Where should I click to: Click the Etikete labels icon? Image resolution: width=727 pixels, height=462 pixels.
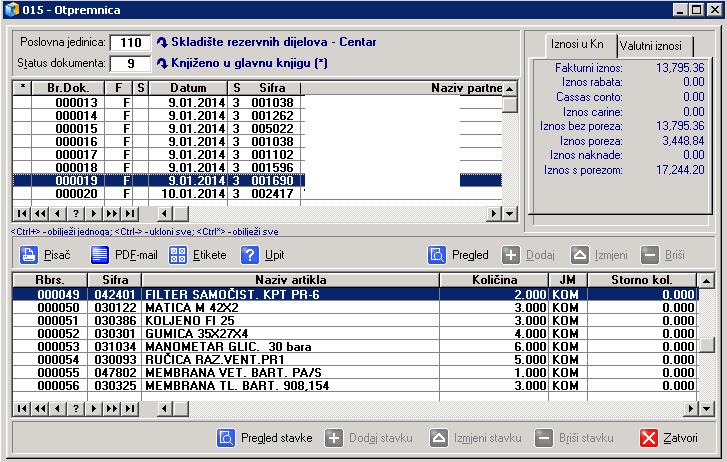click(x=178, y=255)
